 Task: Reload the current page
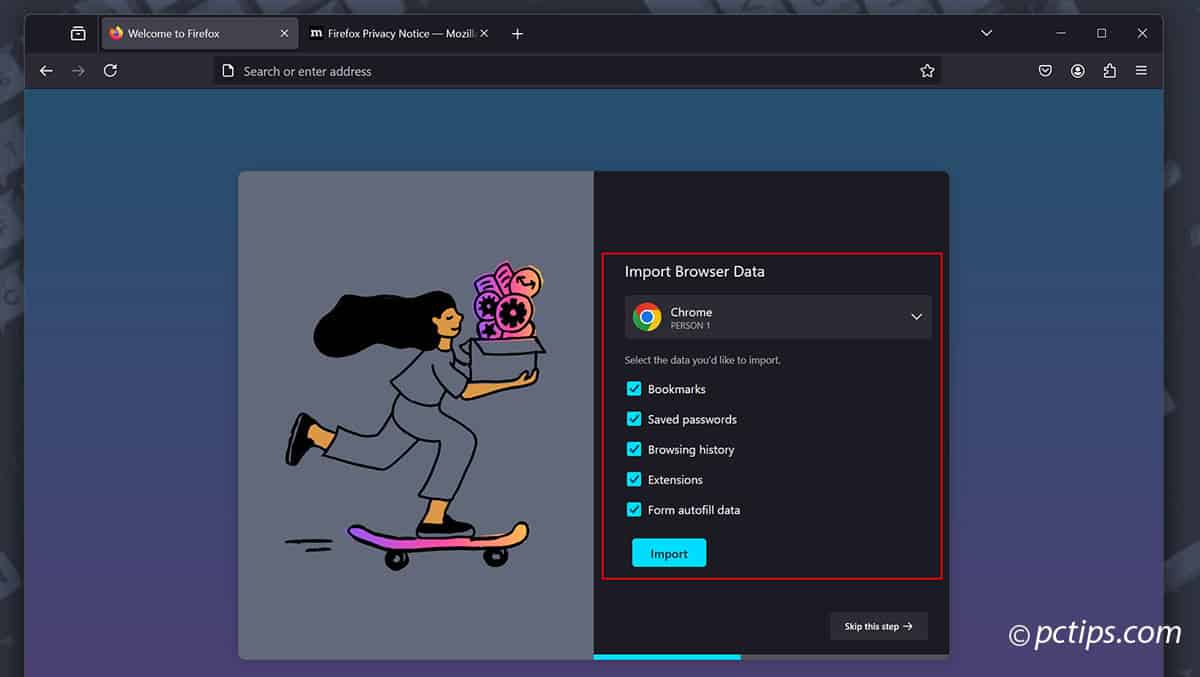[110, 71]
